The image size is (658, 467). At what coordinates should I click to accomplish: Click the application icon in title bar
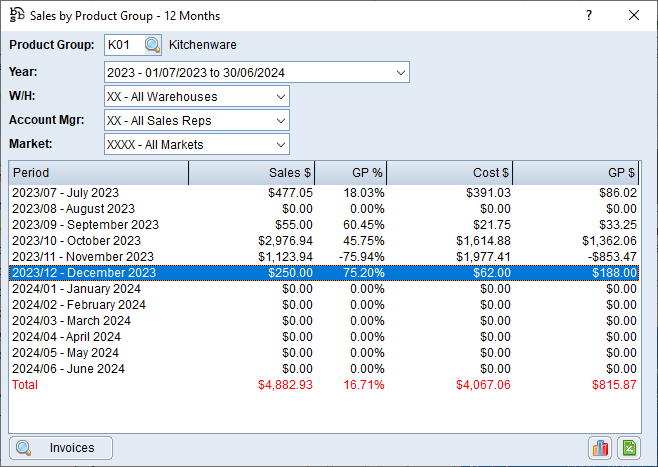point(17,16)
